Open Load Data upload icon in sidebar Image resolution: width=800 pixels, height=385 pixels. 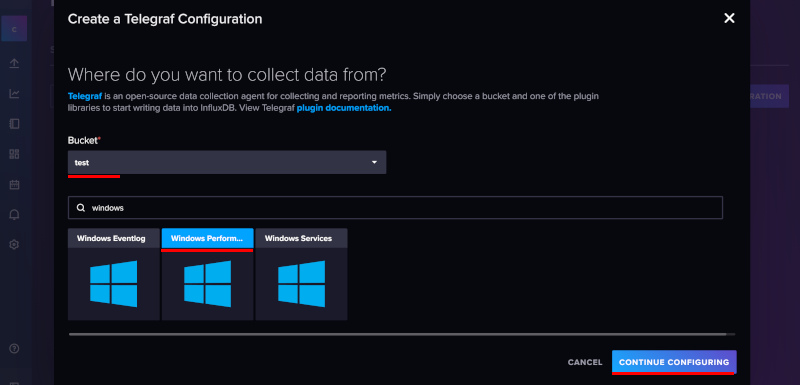[x=14, y=63]
